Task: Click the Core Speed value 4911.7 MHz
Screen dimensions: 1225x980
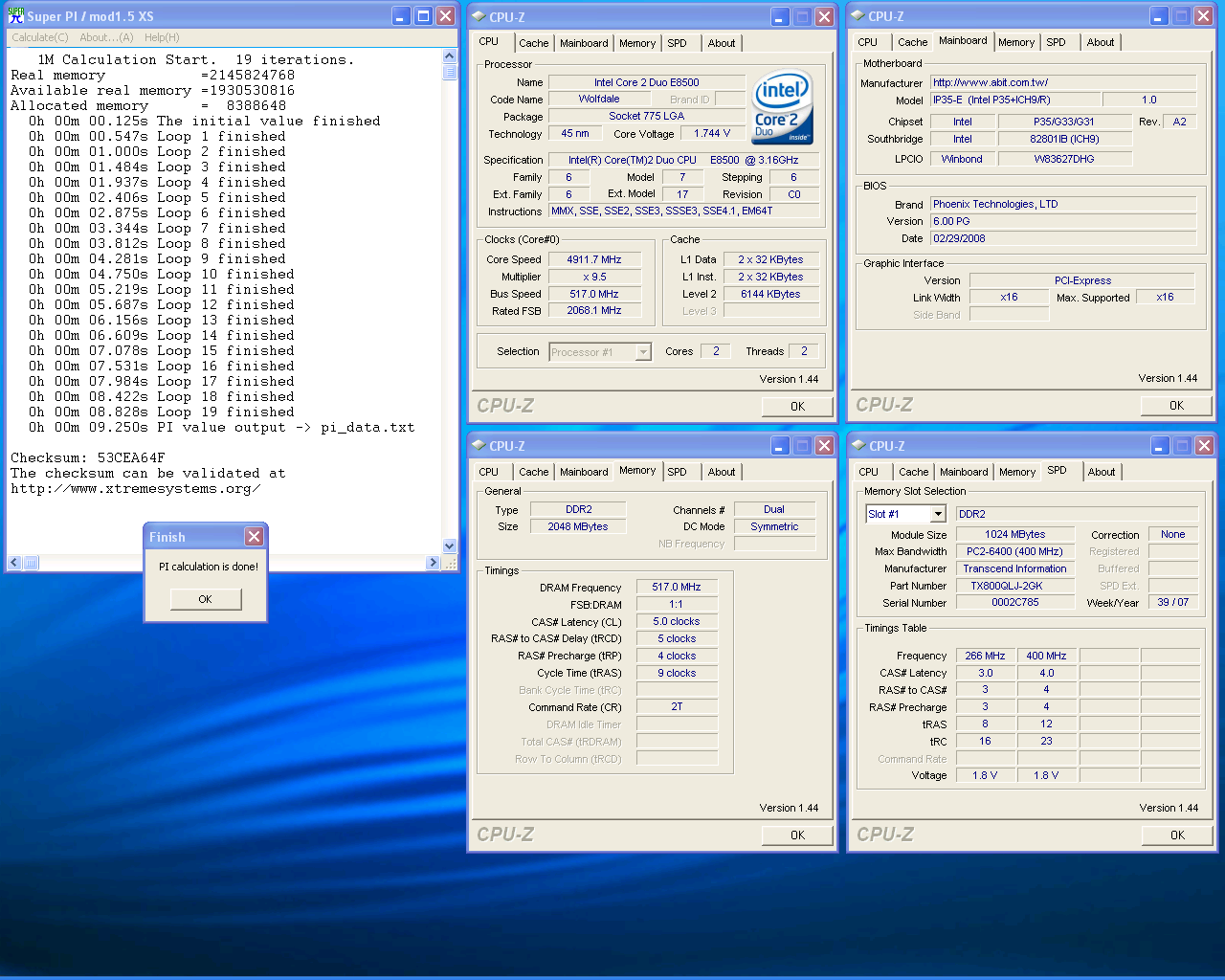Action: [594, 259]
